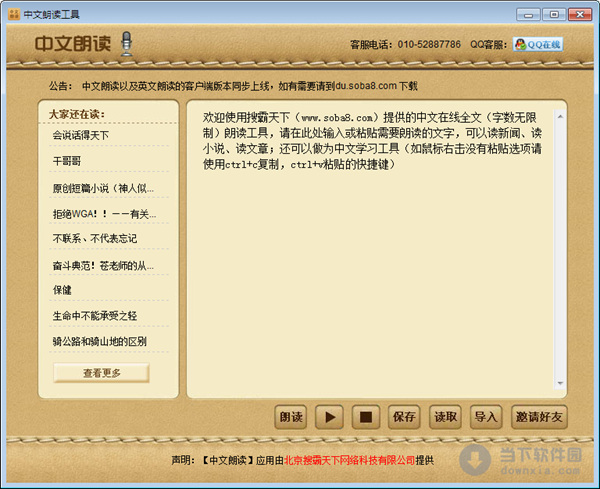The height and width of the screenshot is (489, 600).
Task: Click the app icon in title bar
Action: [x=14, y=15]
